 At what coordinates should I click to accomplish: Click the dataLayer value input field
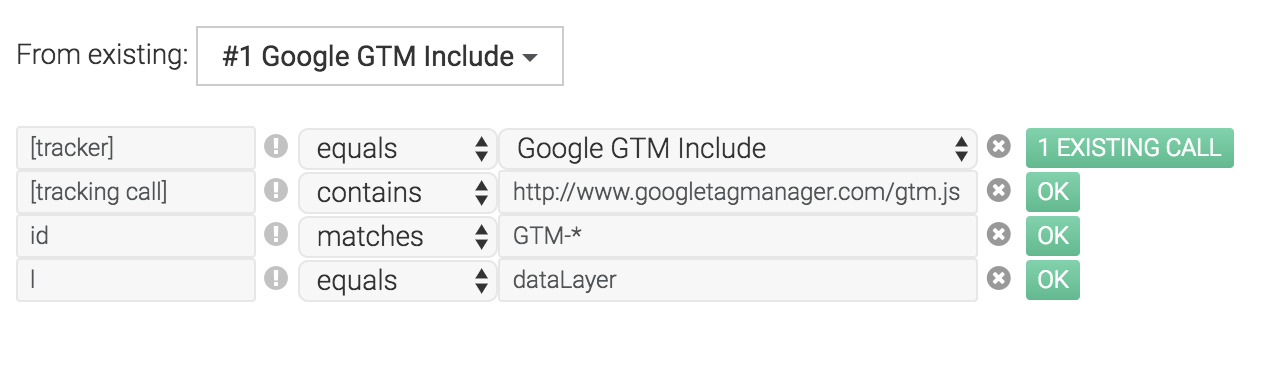click(738, 280)
